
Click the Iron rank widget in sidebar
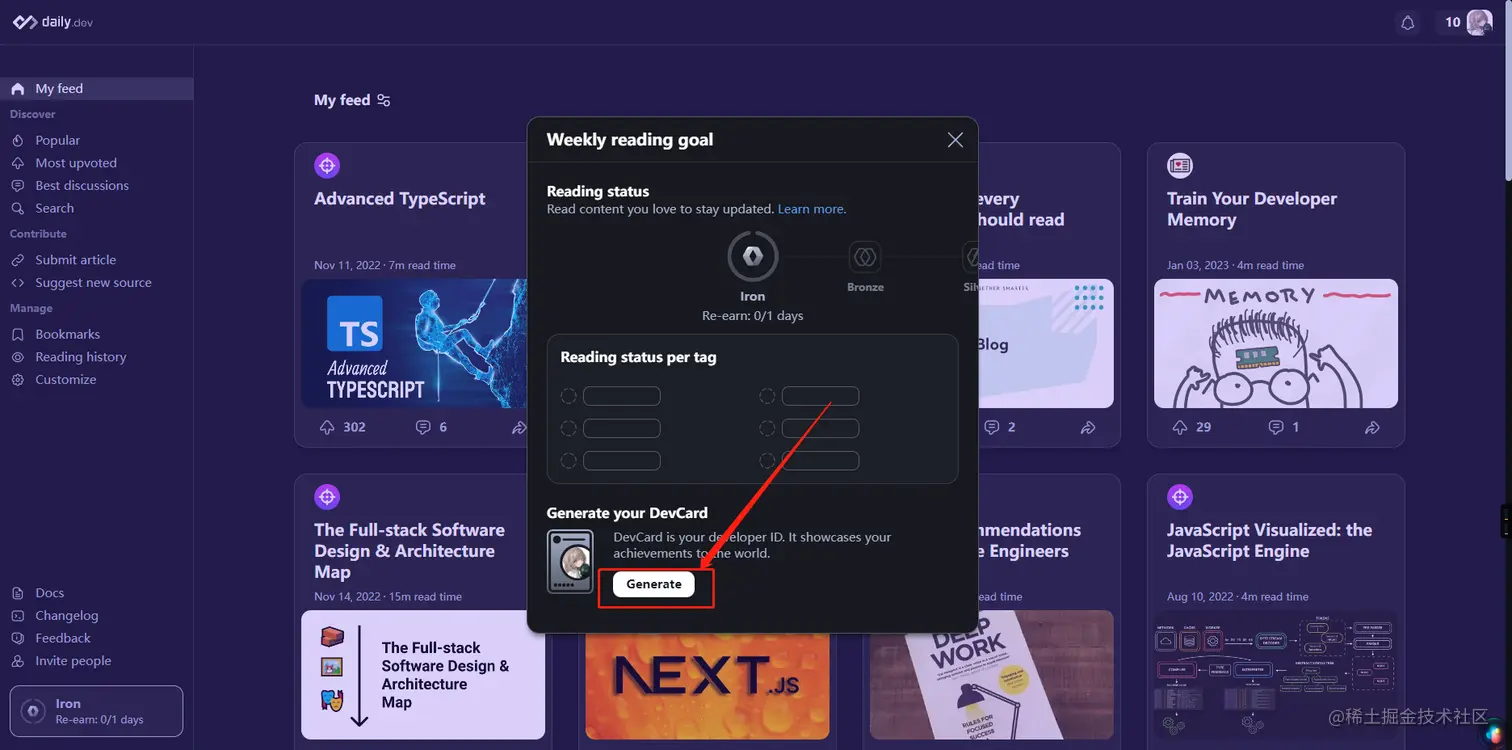[96, 711]
